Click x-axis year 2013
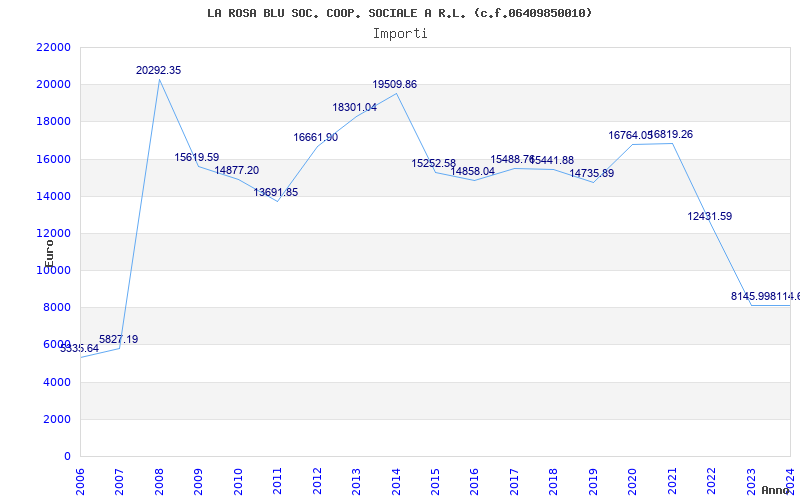 pyautogui.click(x=356, y=481)
